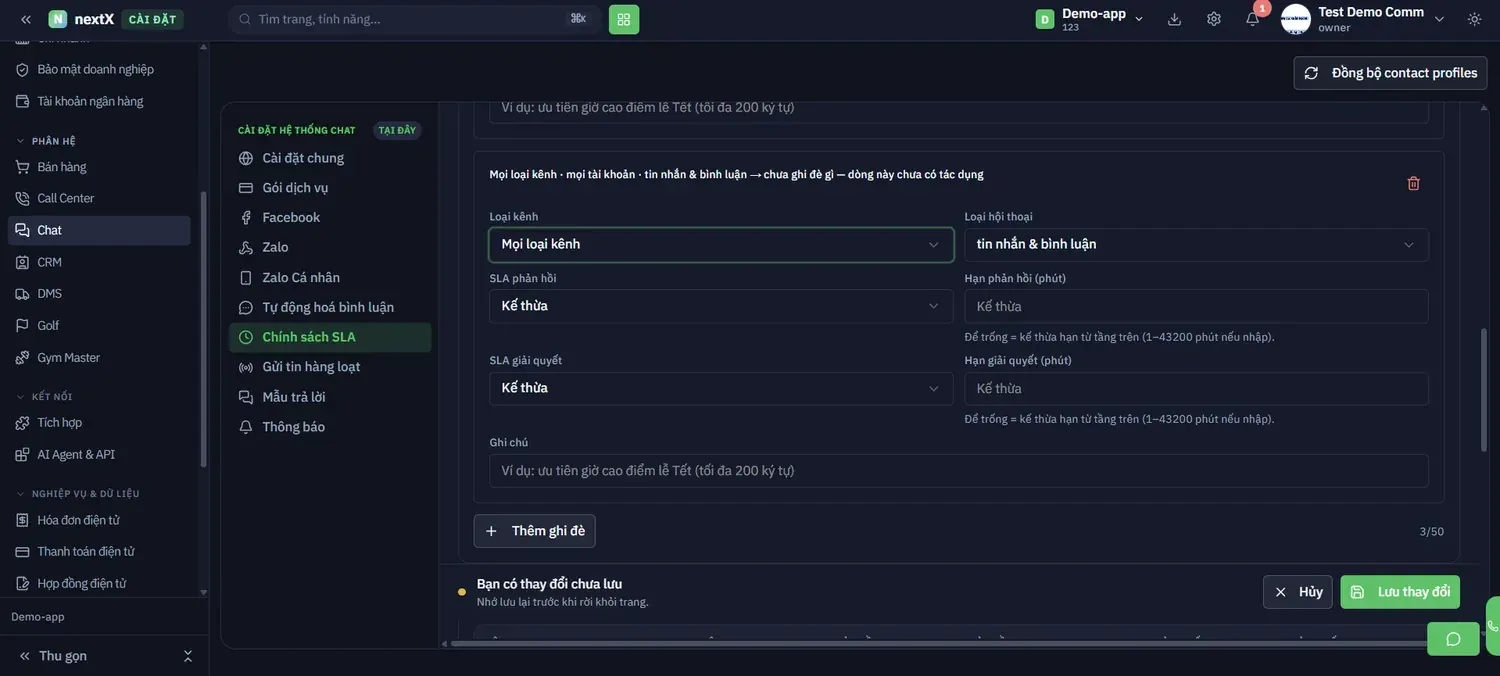Click Hủy to discard changes
1500x676 pixels.
pos(1297,592)
